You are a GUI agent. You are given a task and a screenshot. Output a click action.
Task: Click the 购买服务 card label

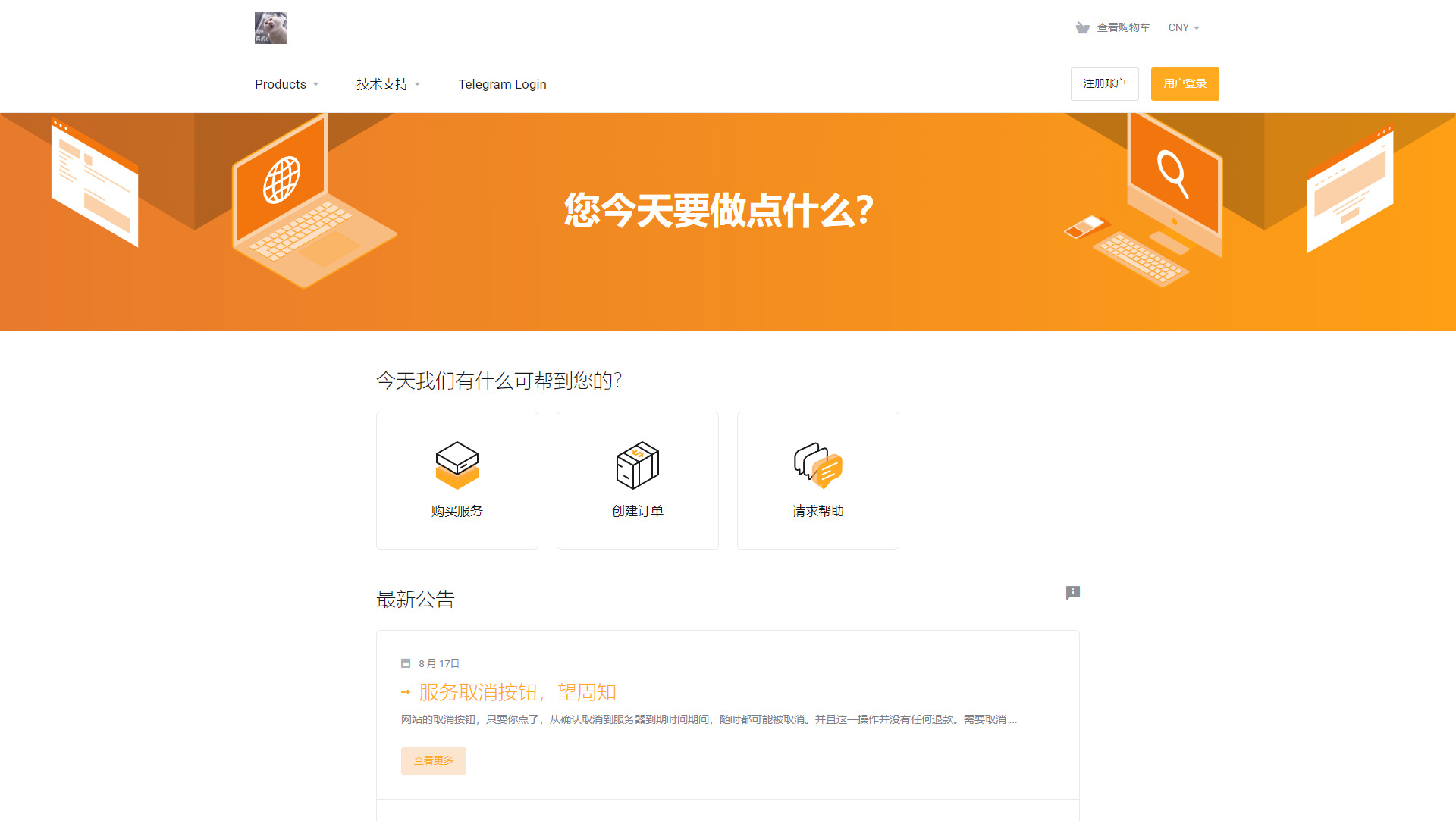pos(457,511)
